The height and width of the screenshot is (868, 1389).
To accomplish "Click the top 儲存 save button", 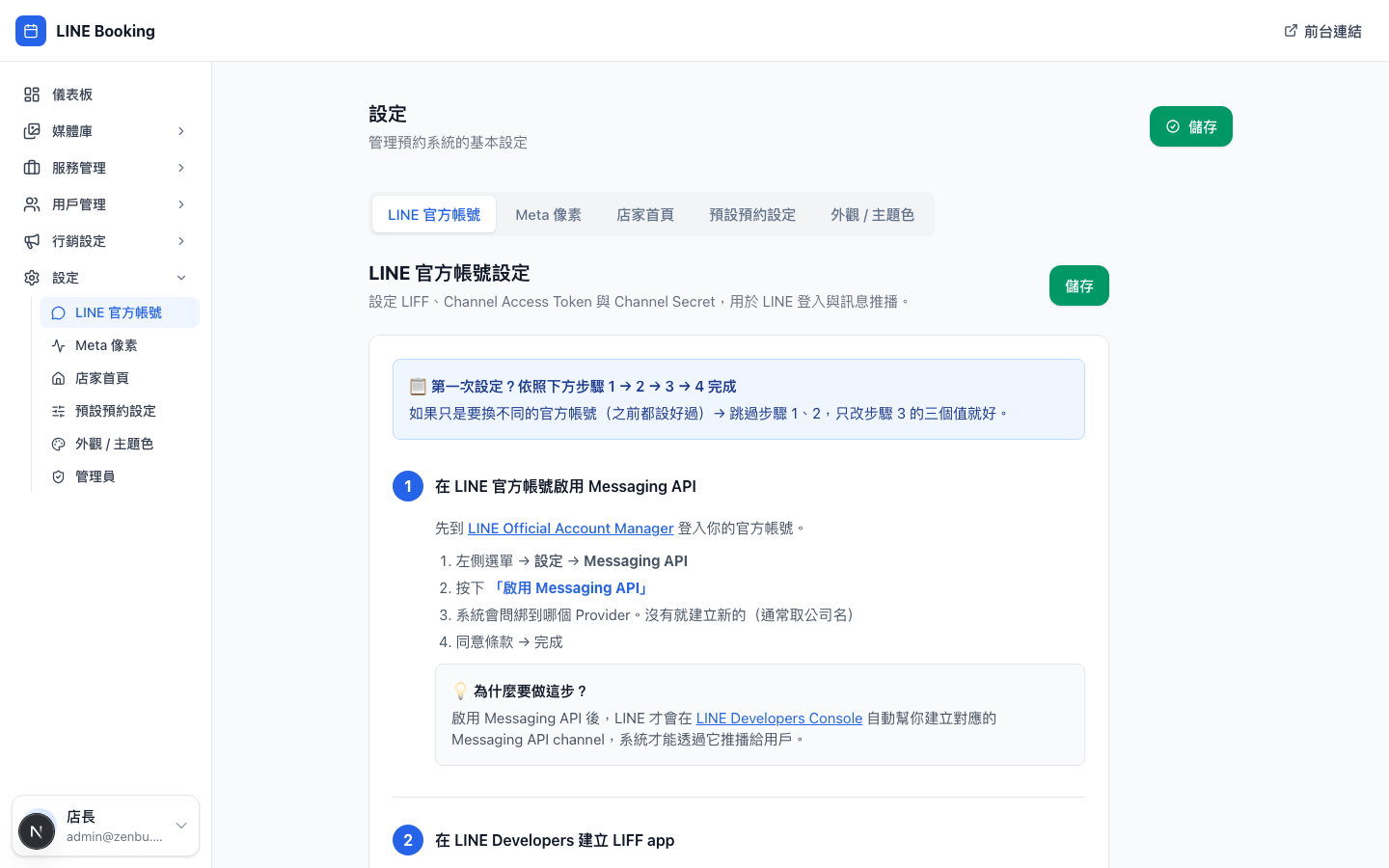I will tap(1190, 126).
